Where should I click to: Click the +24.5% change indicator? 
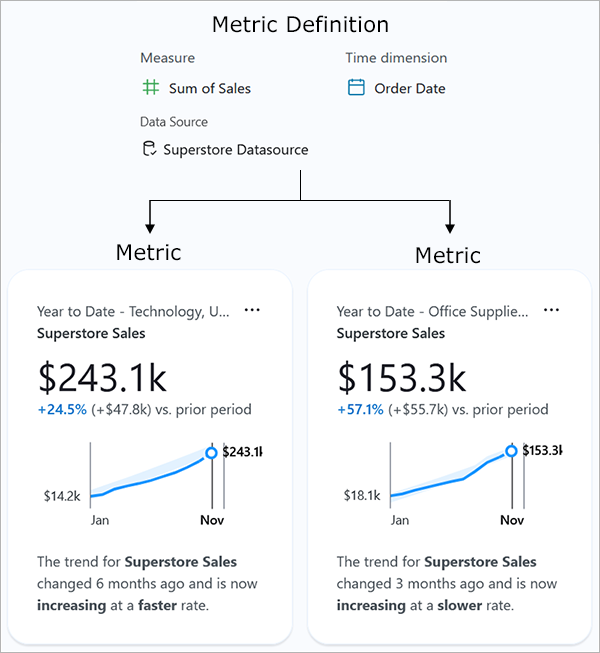pyautogui.click(x=60, y=409)
